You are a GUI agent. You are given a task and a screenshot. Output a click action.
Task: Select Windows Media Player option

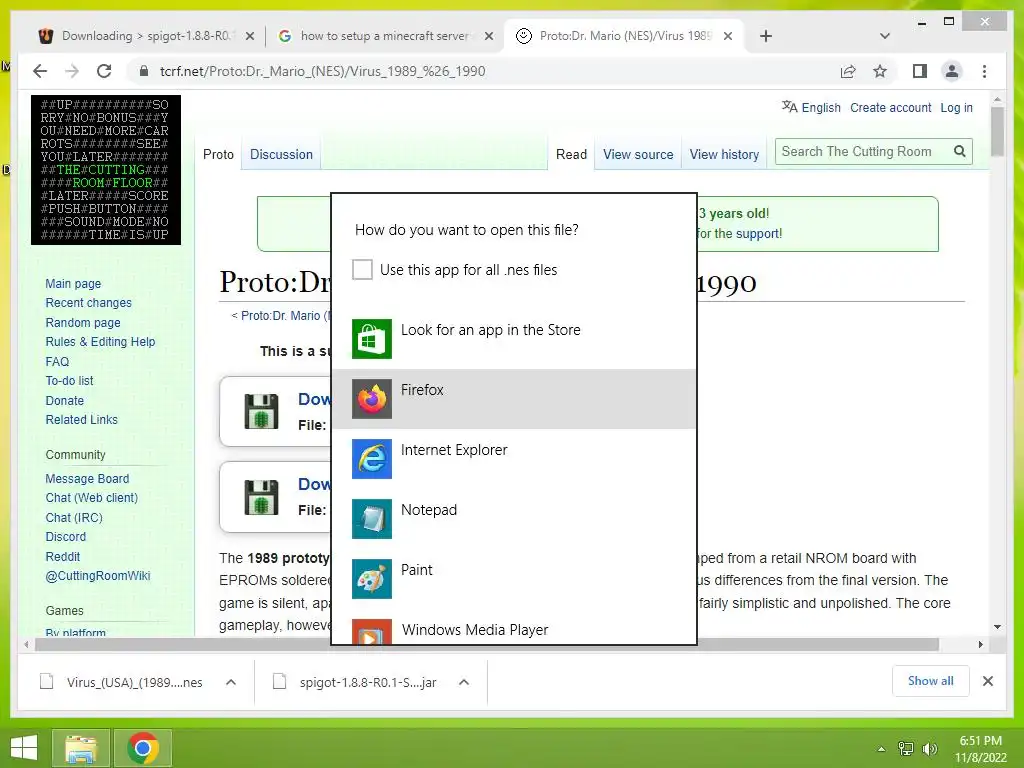pyautogui.click(x=514, y=630)
